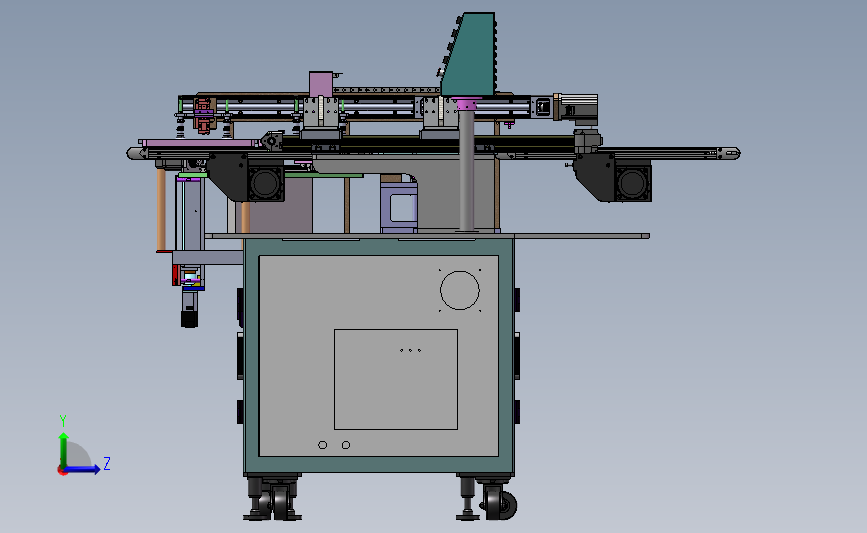Pick the red coupling assembly at upper left
867x533 pixels.
coord(203,115)
